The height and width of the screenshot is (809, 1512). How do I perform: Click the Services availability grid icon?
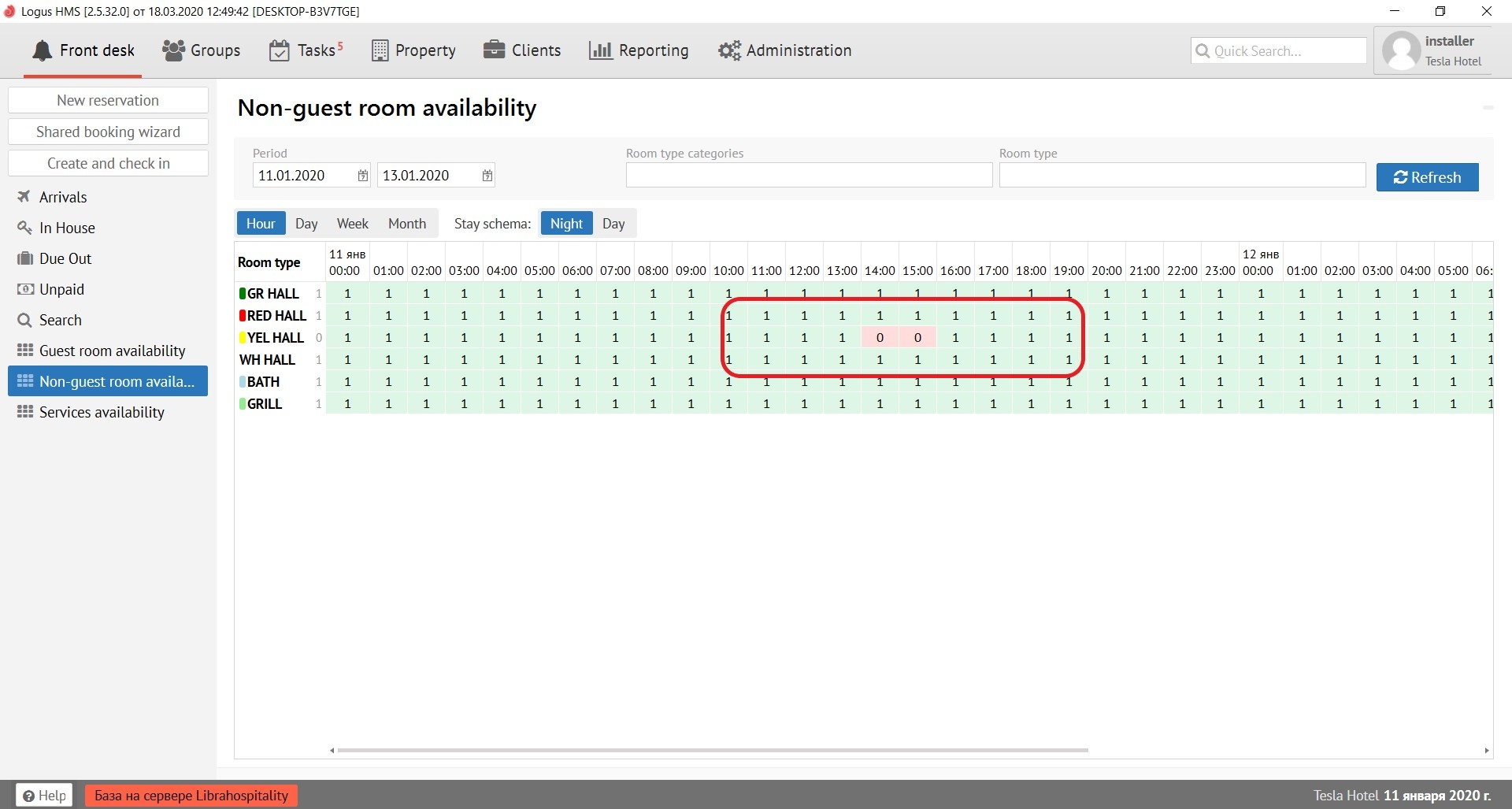(x=25, y=412)
